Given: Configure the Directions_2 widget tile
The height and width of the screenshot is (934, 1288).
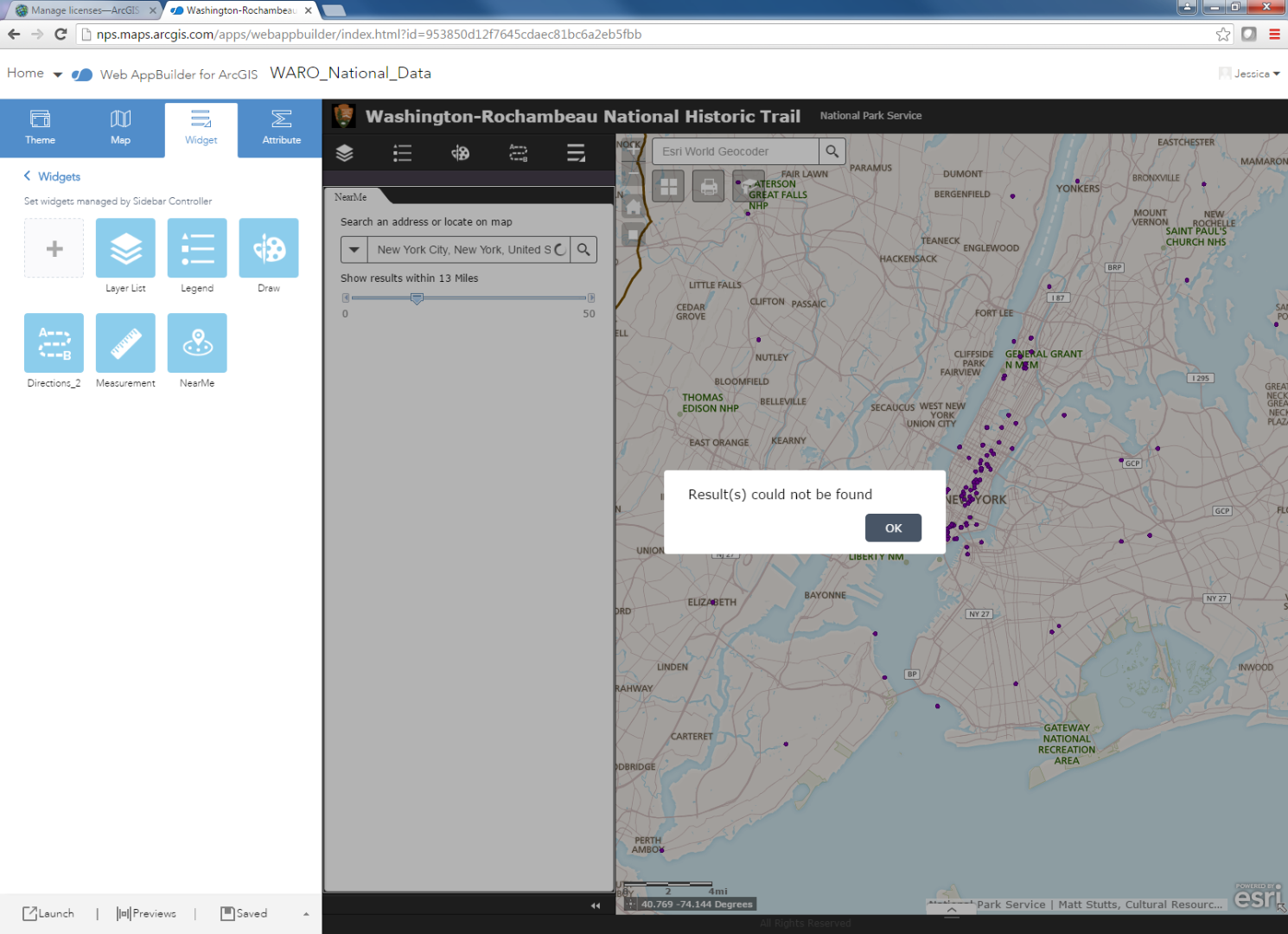Looking at the screenshot, I should pos(54,343).
